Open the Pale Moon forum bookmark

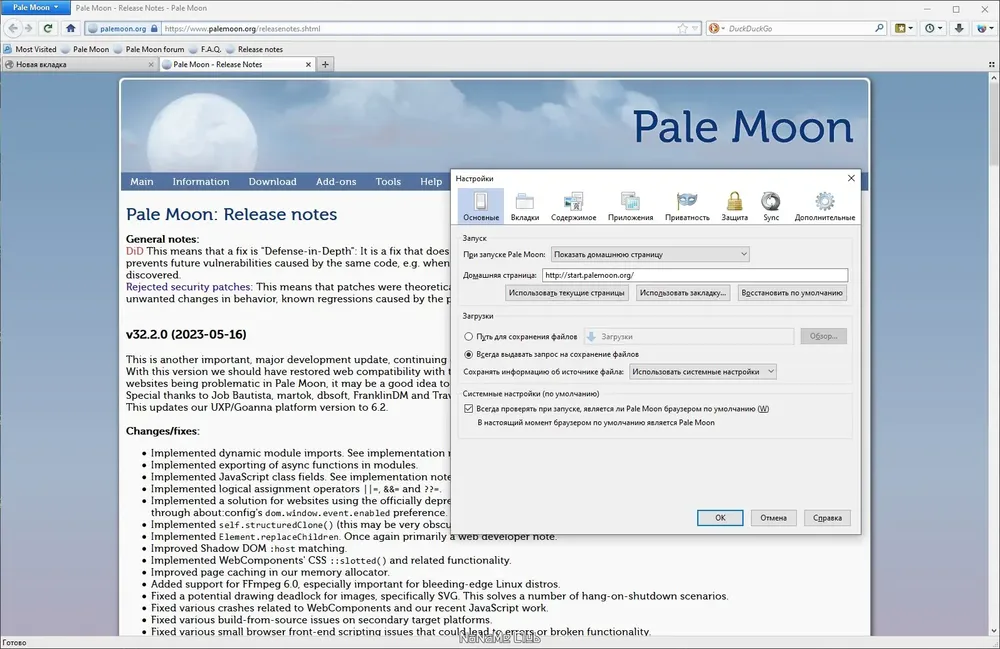coord(149,49)
